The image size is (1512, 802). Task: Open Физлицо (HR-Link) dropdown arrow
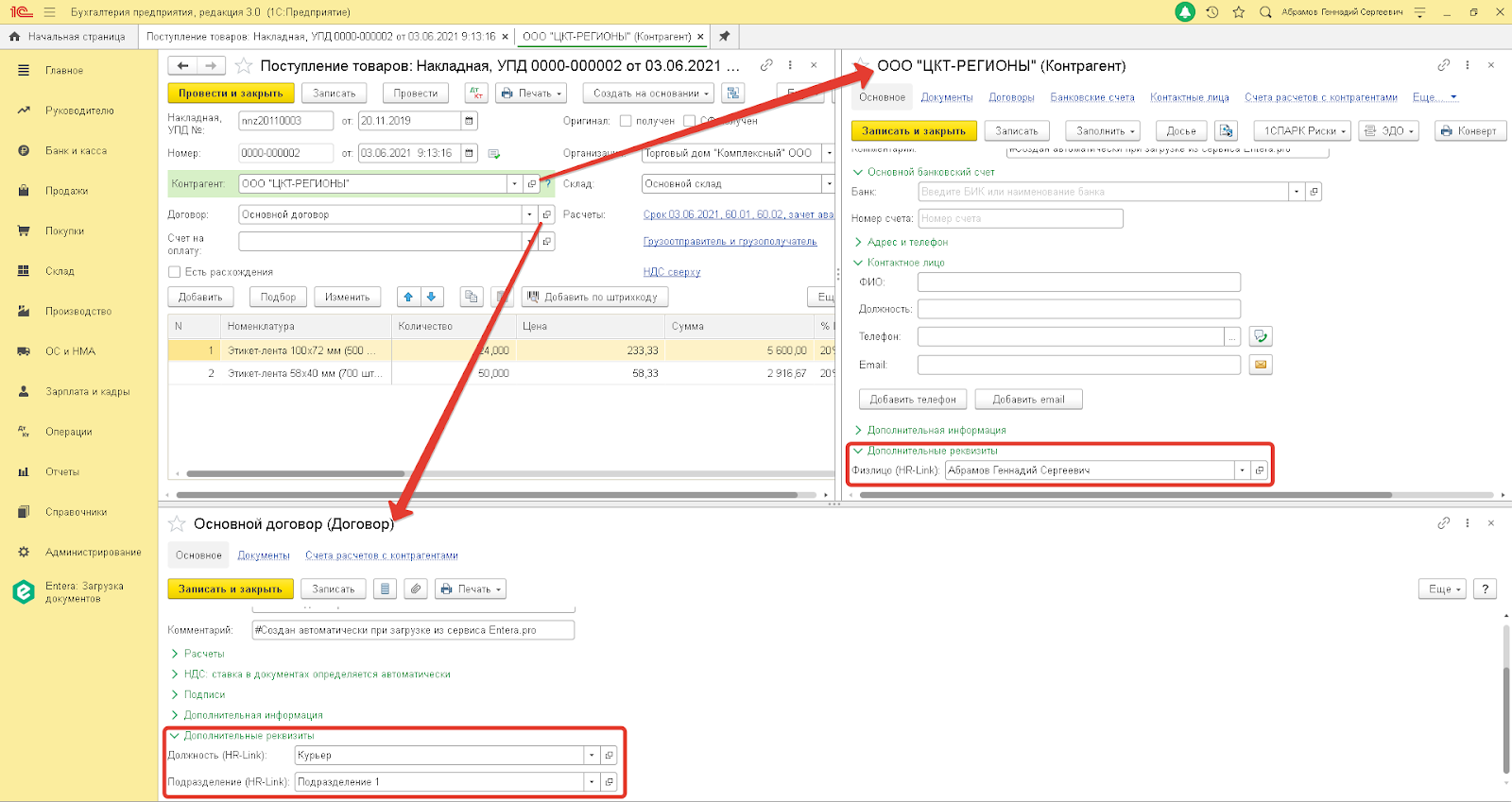(1242, 470)
